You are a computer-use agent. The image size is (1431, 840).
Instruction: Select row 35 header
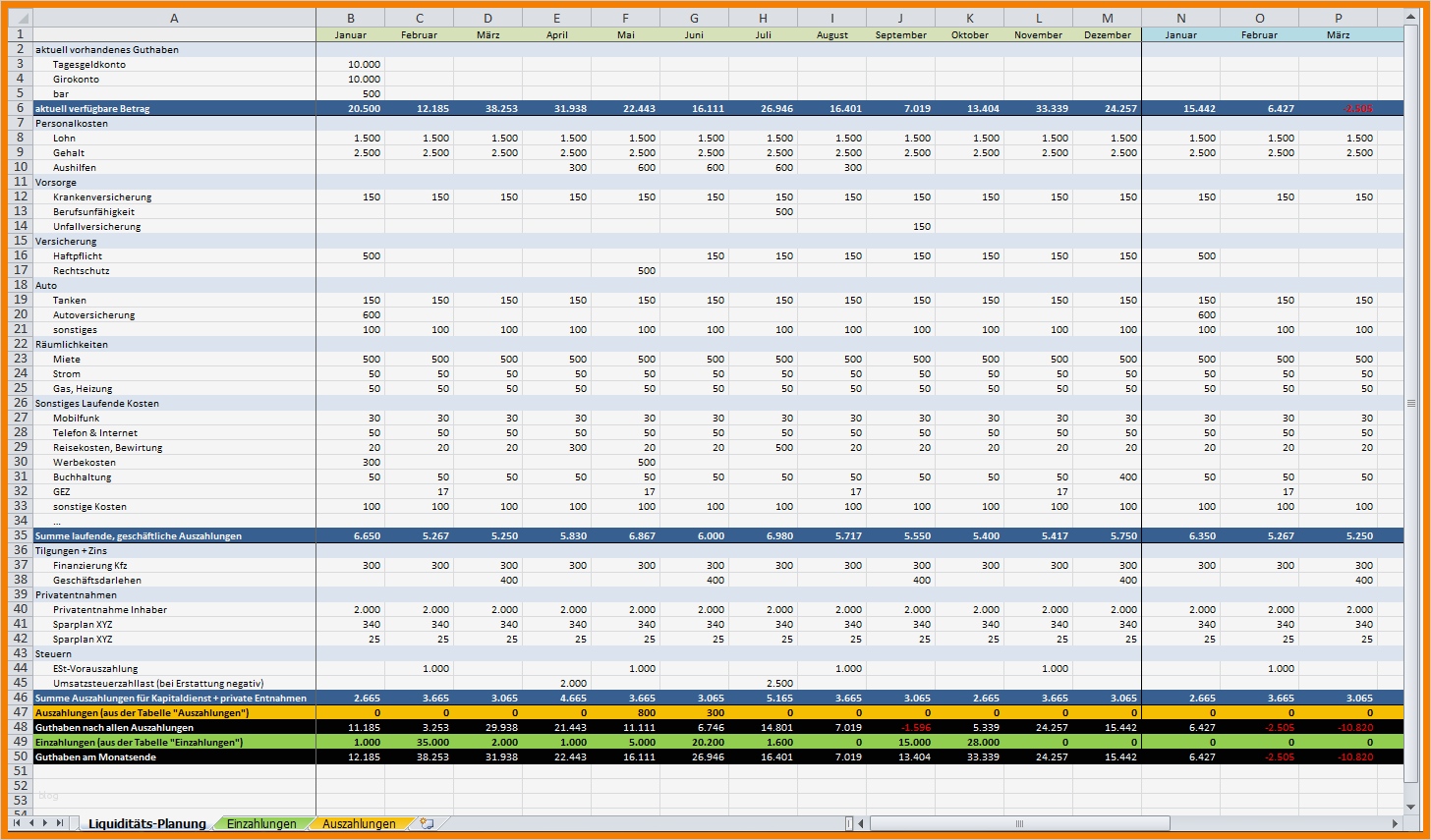[20, 535]
